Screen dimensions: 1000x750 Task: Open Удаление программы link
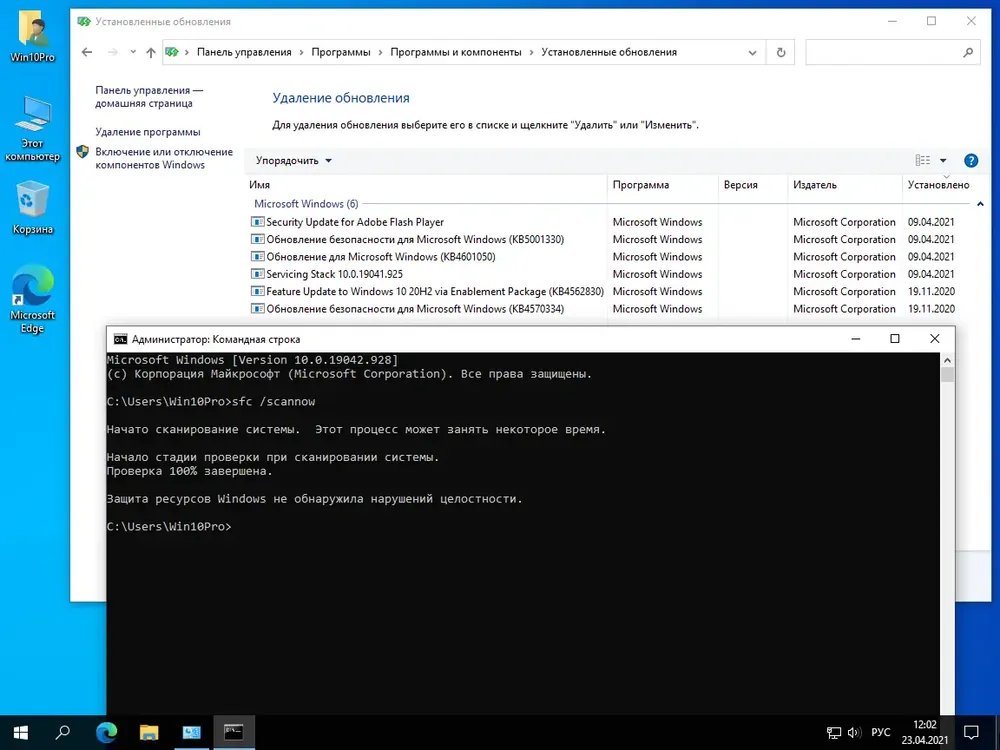pos(148,132)
